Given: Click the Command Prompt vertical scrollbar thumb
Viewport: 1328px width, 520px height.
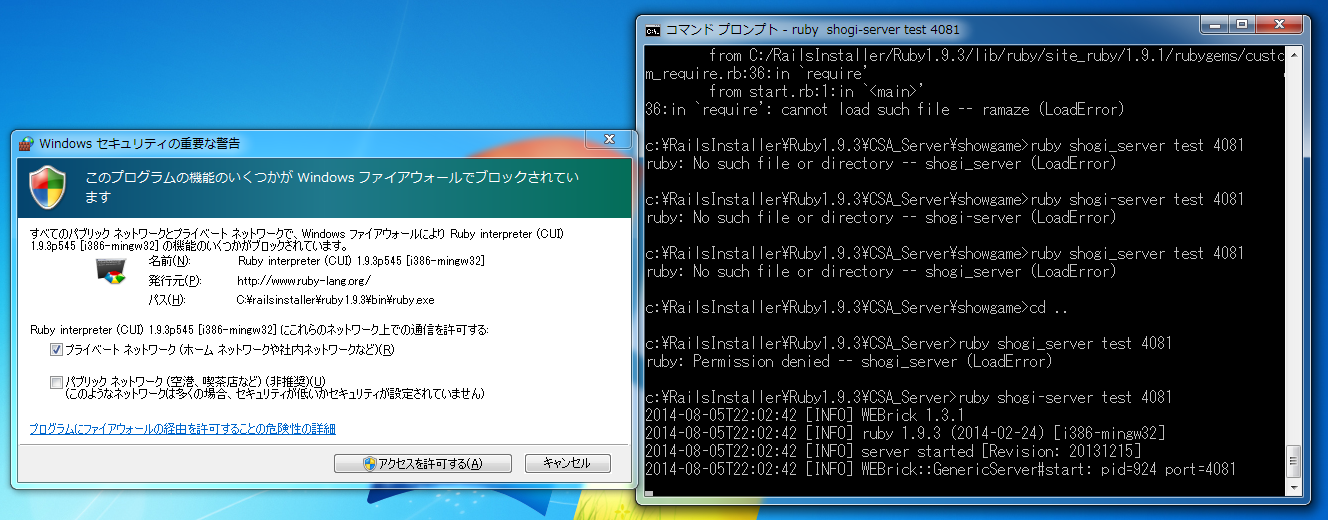Looking at the screenshot, I should click(x=1292, y=462).
